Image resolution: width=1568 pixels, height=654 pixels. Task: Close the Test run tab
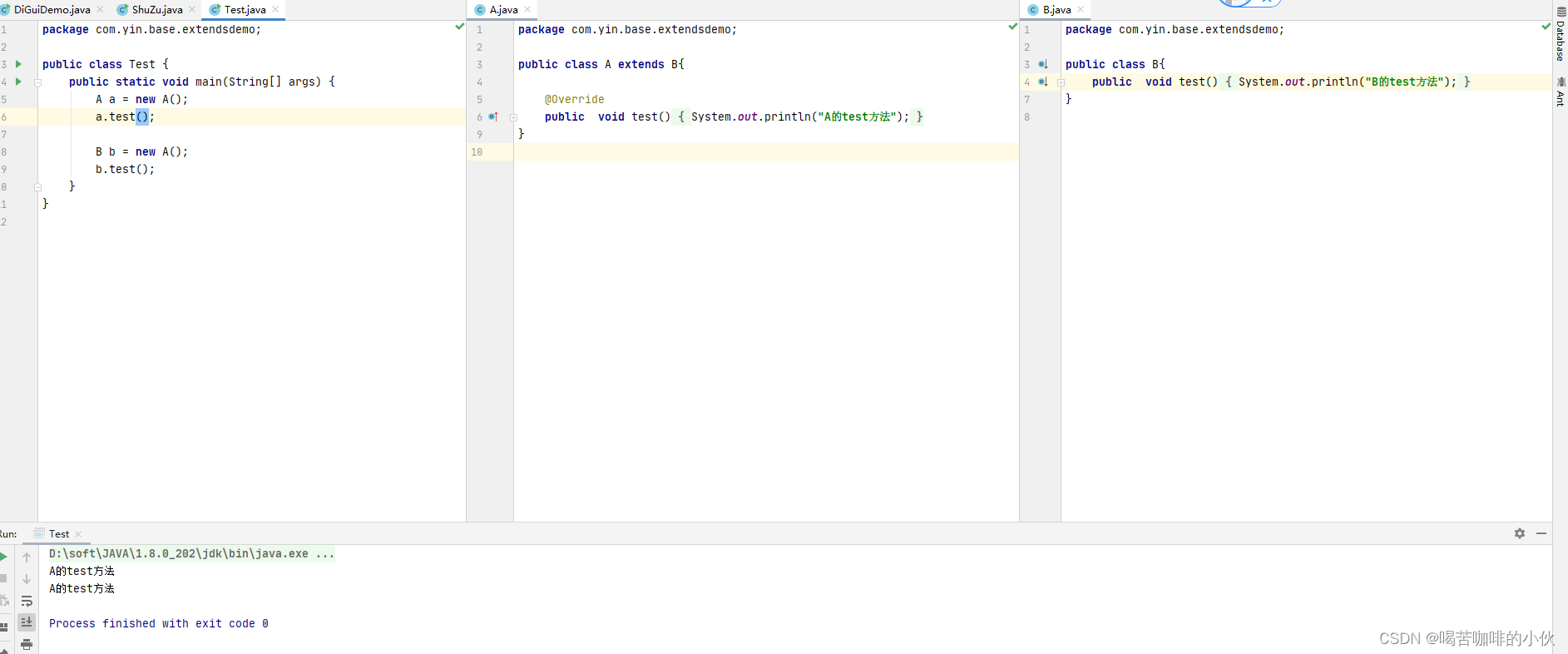click(78, 534)
